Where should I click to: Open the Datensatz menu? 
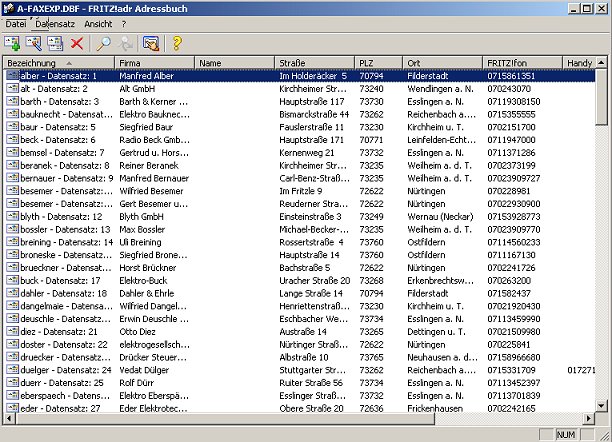pyautogui.click(x=55, y=24)
